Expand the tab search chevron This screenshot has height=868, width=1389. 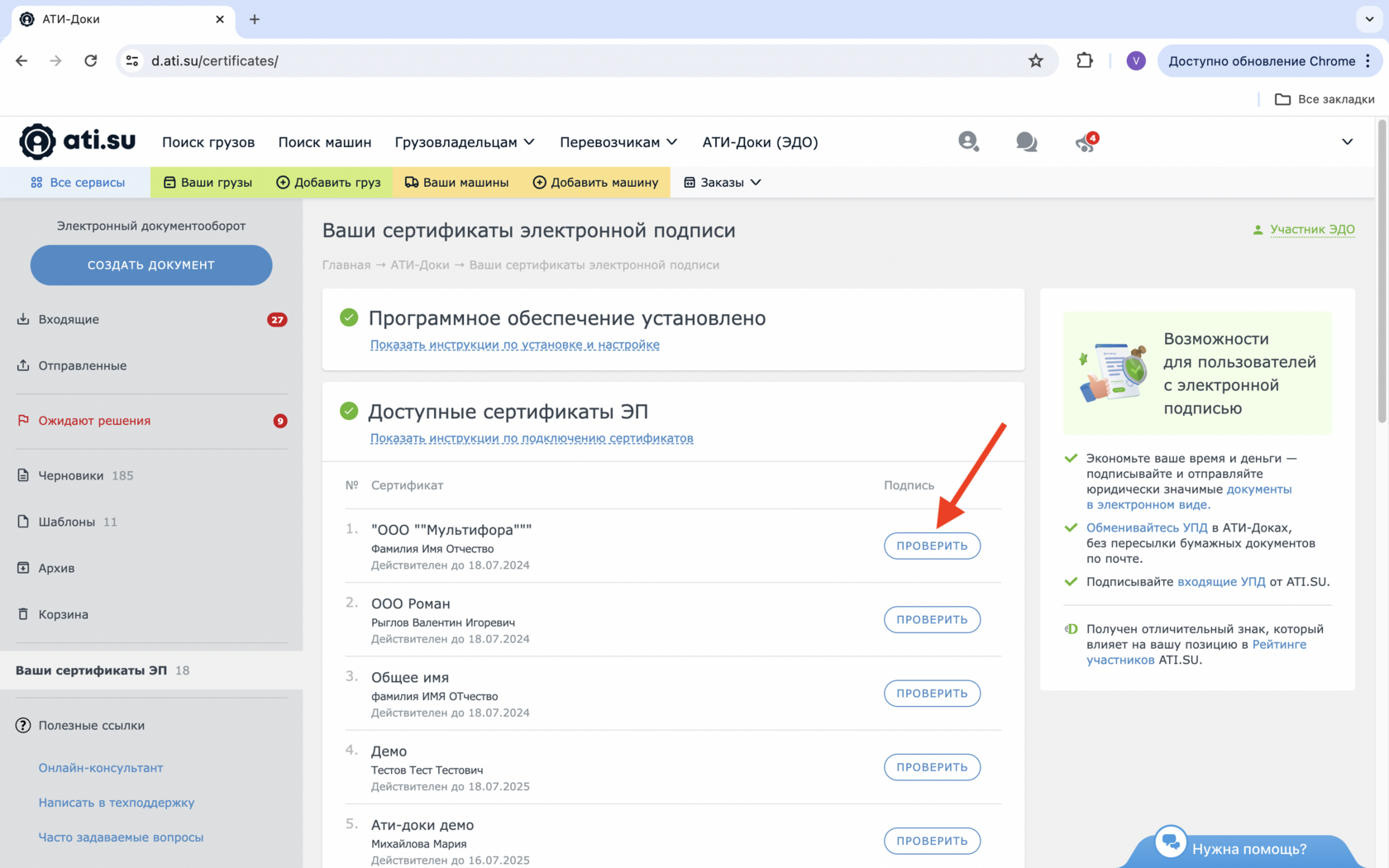pos(1369,19)
